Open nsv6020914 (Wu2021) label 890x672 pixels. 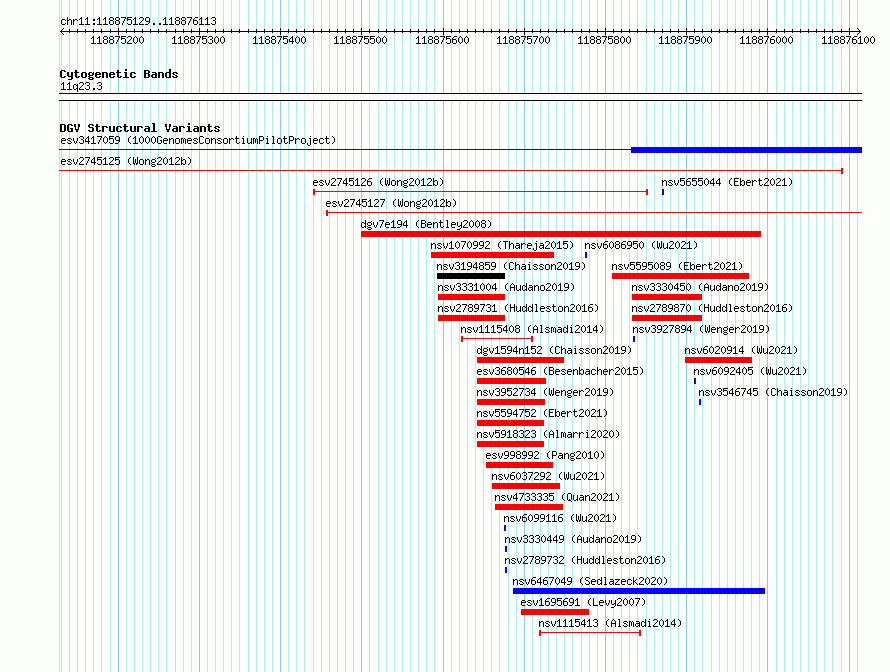pyautogui.click(x=741, y=350)
